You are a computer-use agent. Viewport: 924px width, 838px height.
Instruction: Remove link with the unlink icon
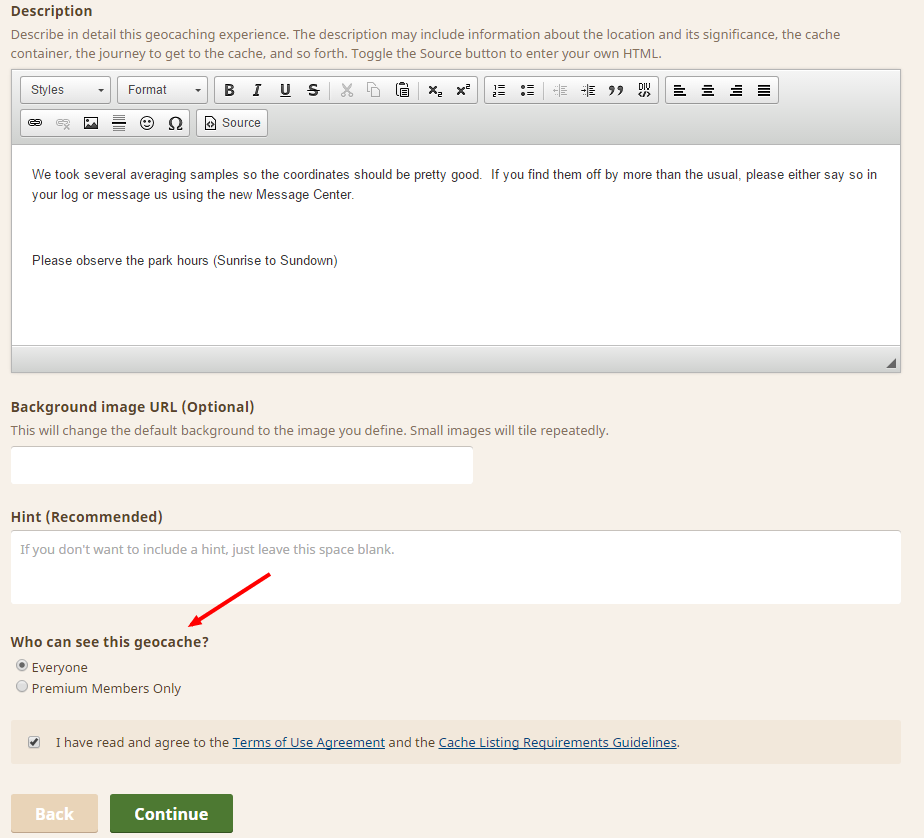coord(63,123)
